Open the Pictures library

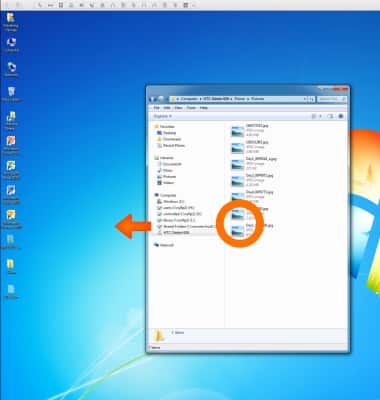click(x=167, y=177)
